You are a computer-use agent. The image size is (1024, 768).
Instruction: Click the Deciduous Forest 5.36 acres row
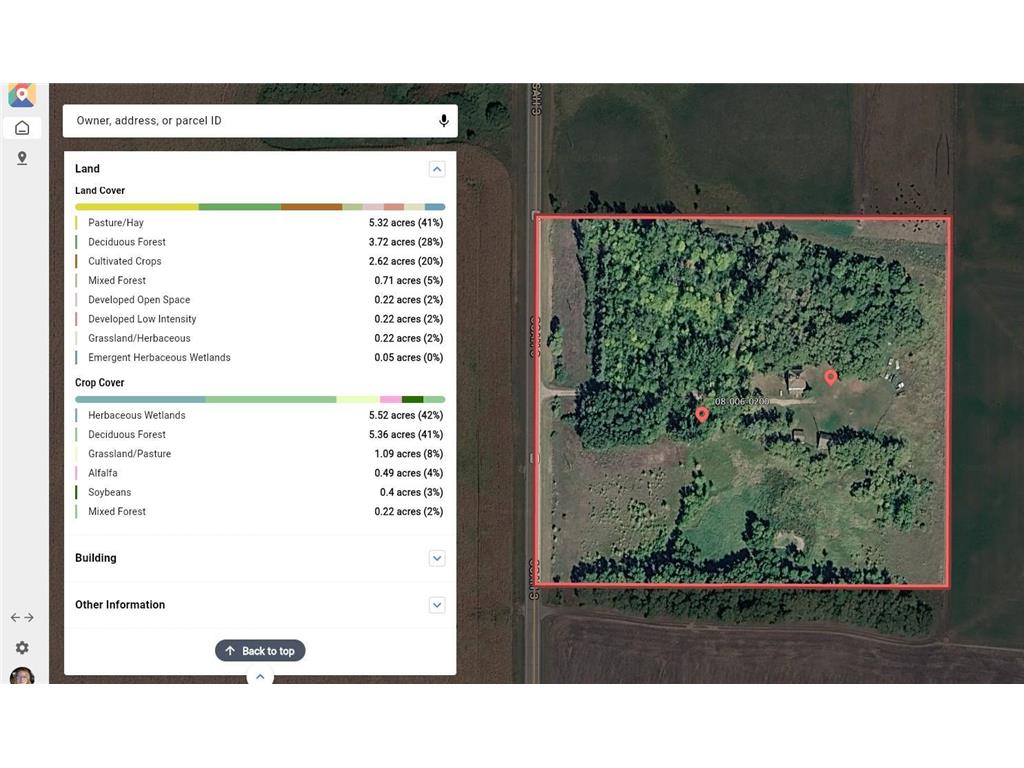tap(259, 434)
